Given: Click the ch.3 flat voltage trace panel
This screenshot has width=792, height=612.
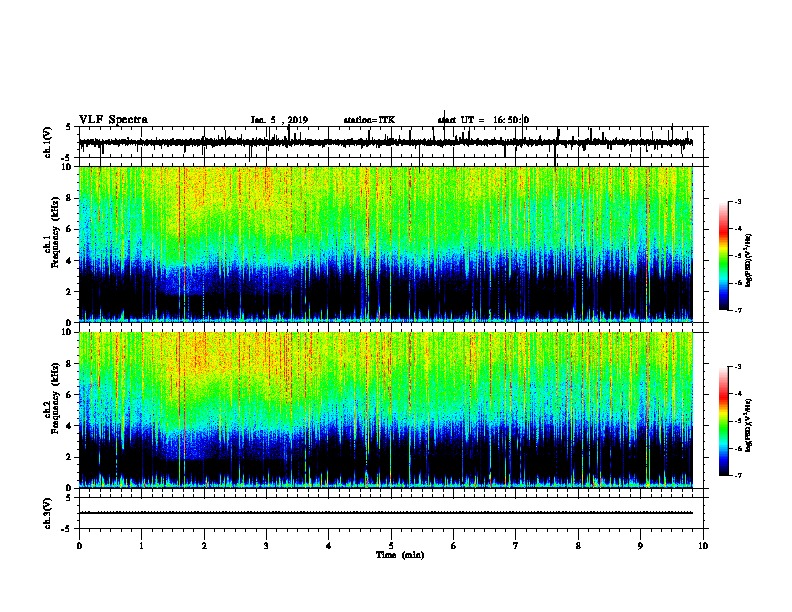Looking at the screenshot, I should (391, 513).
